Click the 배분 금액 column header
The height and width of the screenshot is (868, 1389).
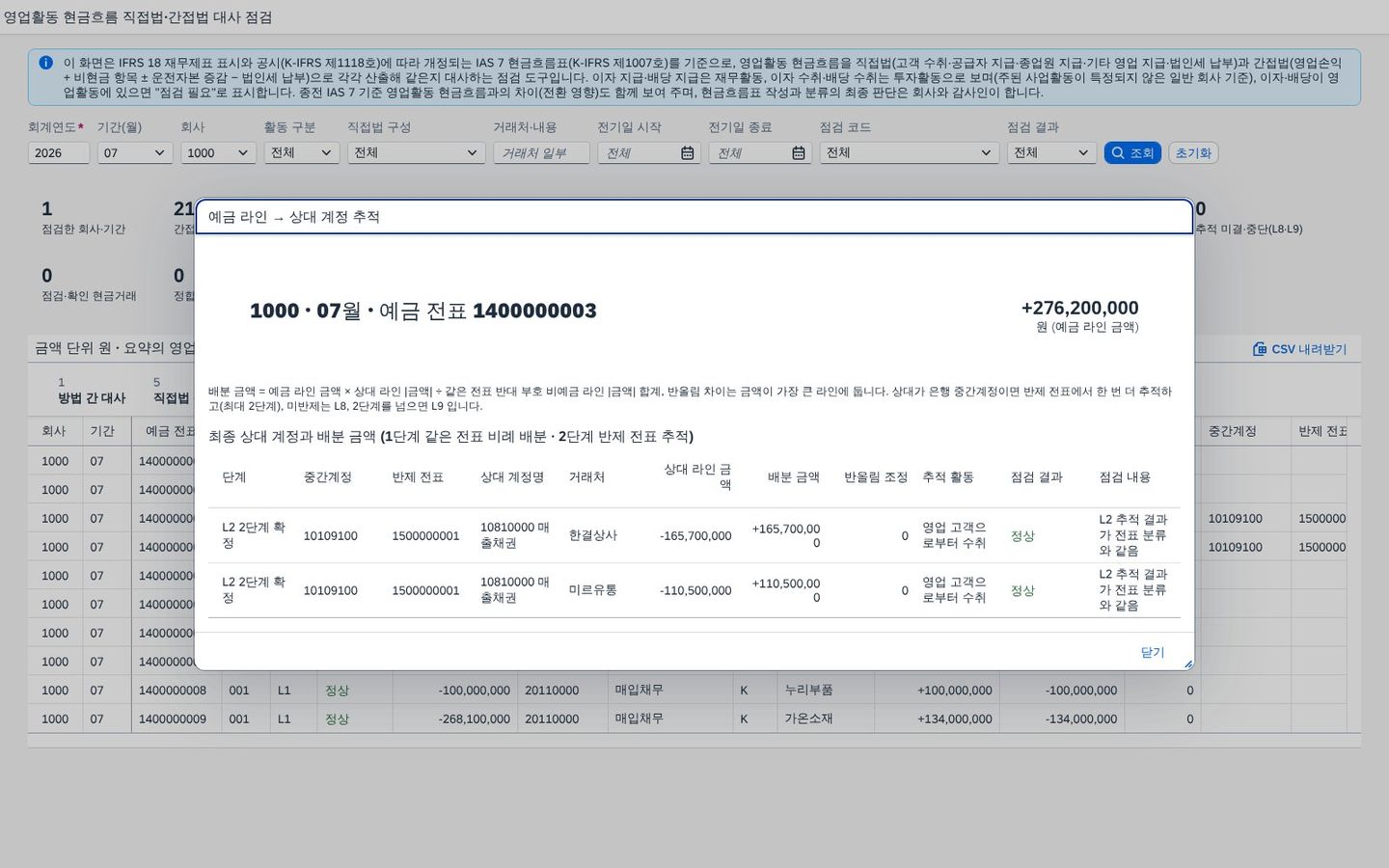pyautogui.click(x=794, y=477)
